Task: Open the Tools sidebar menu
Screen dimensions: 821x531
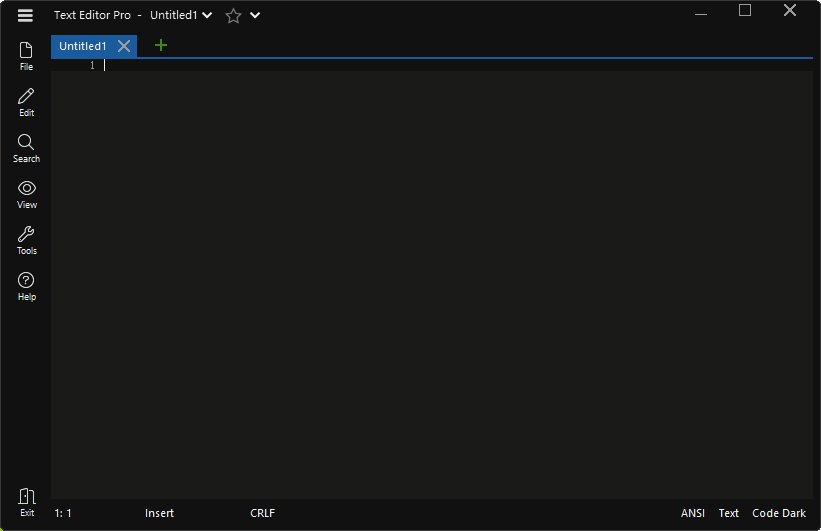Action: (x=26, y=240)
